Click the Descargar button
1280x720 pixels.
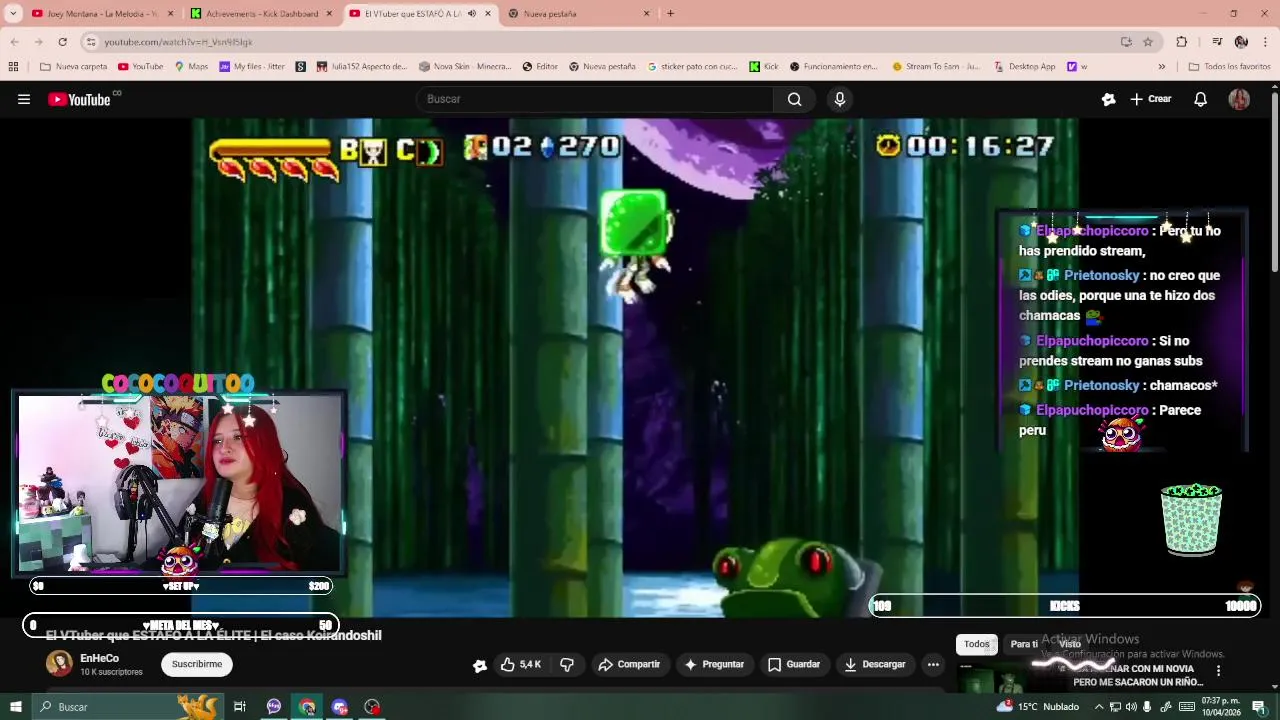(875, 664)
